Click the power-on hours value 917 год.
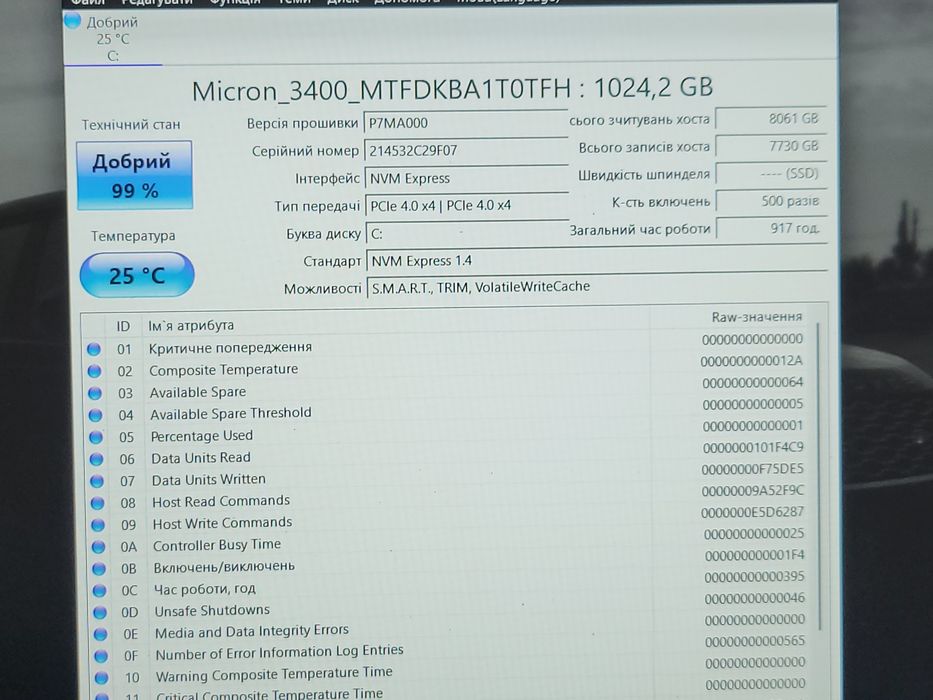Screen dimensions: 933x700 click(x=772, y=228)
